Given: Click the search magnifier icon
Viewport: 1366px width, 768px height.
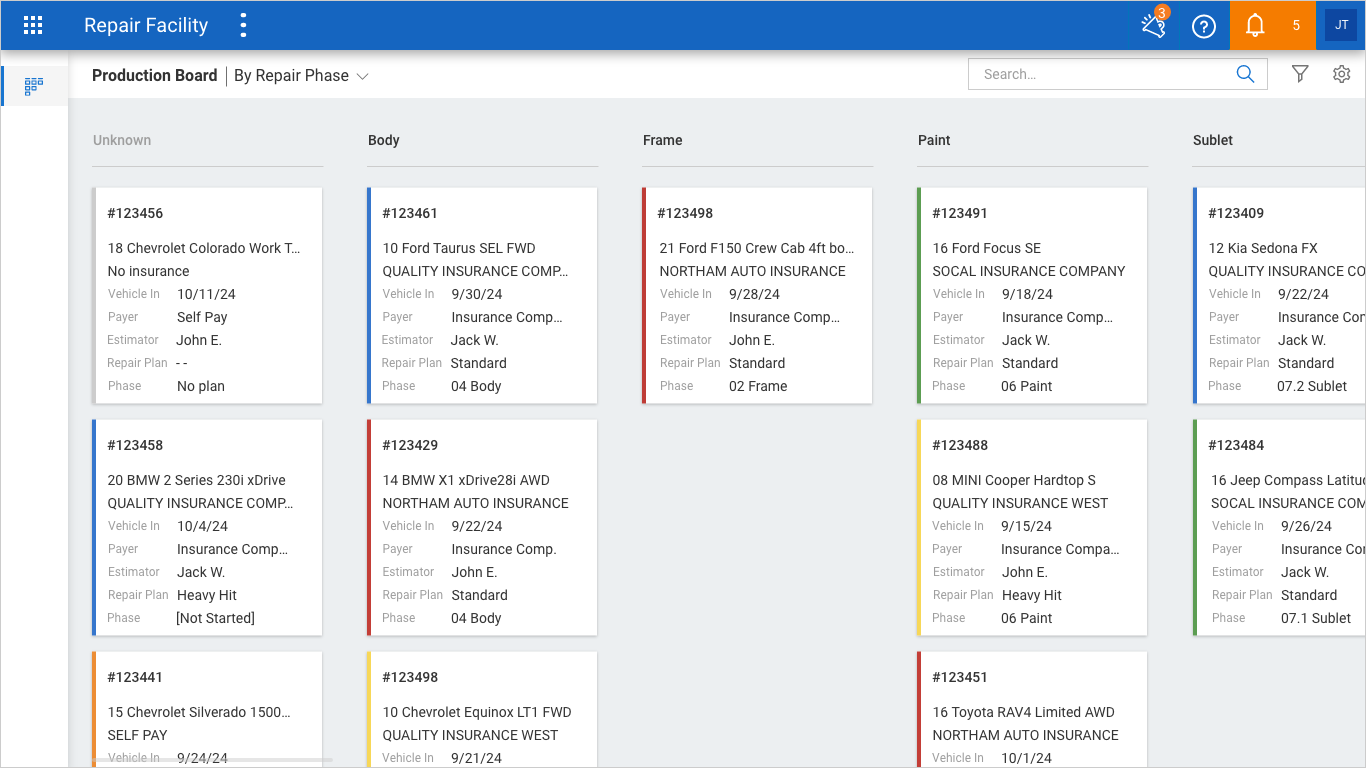Looking at the screenshot, I should pos(1245,74).
